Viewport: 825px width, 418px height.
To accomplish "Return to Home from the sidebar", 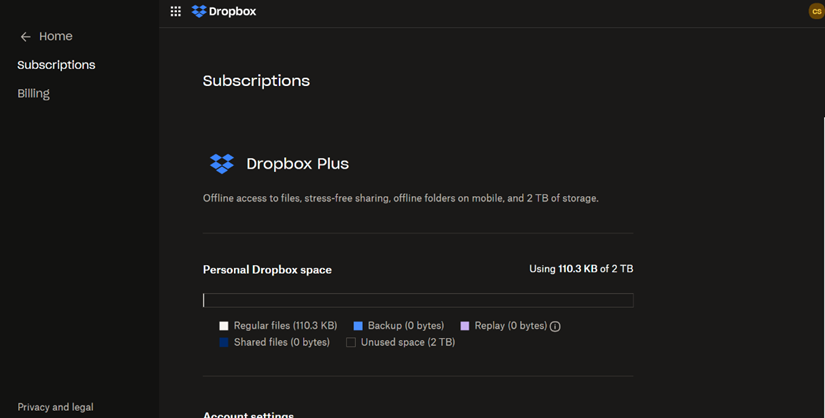I will (x=56, y=36).
